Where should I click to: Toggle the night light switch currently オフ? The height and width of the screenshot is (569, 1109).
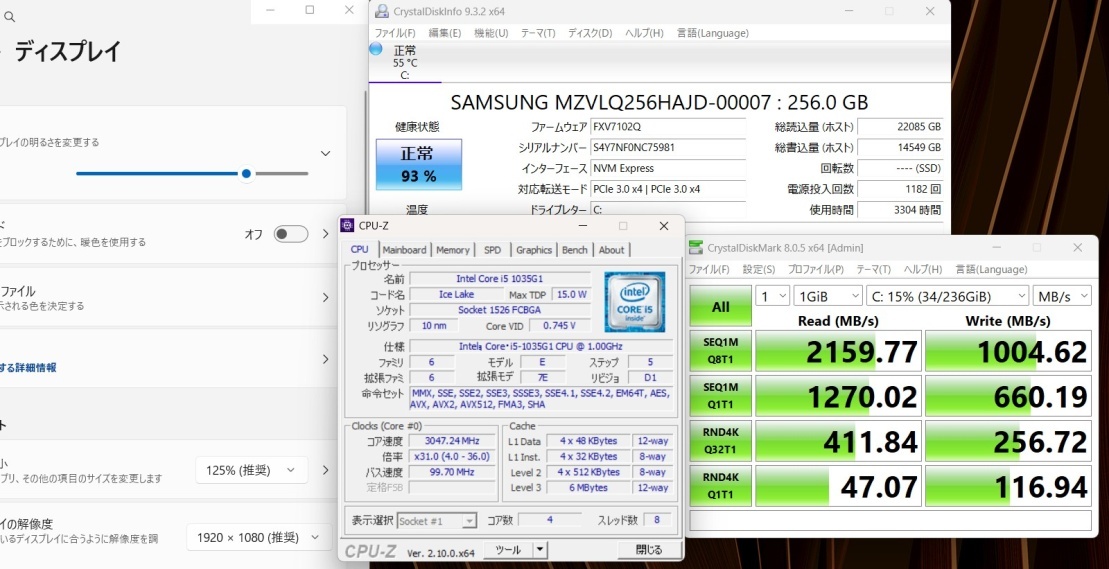coord(291,234)
